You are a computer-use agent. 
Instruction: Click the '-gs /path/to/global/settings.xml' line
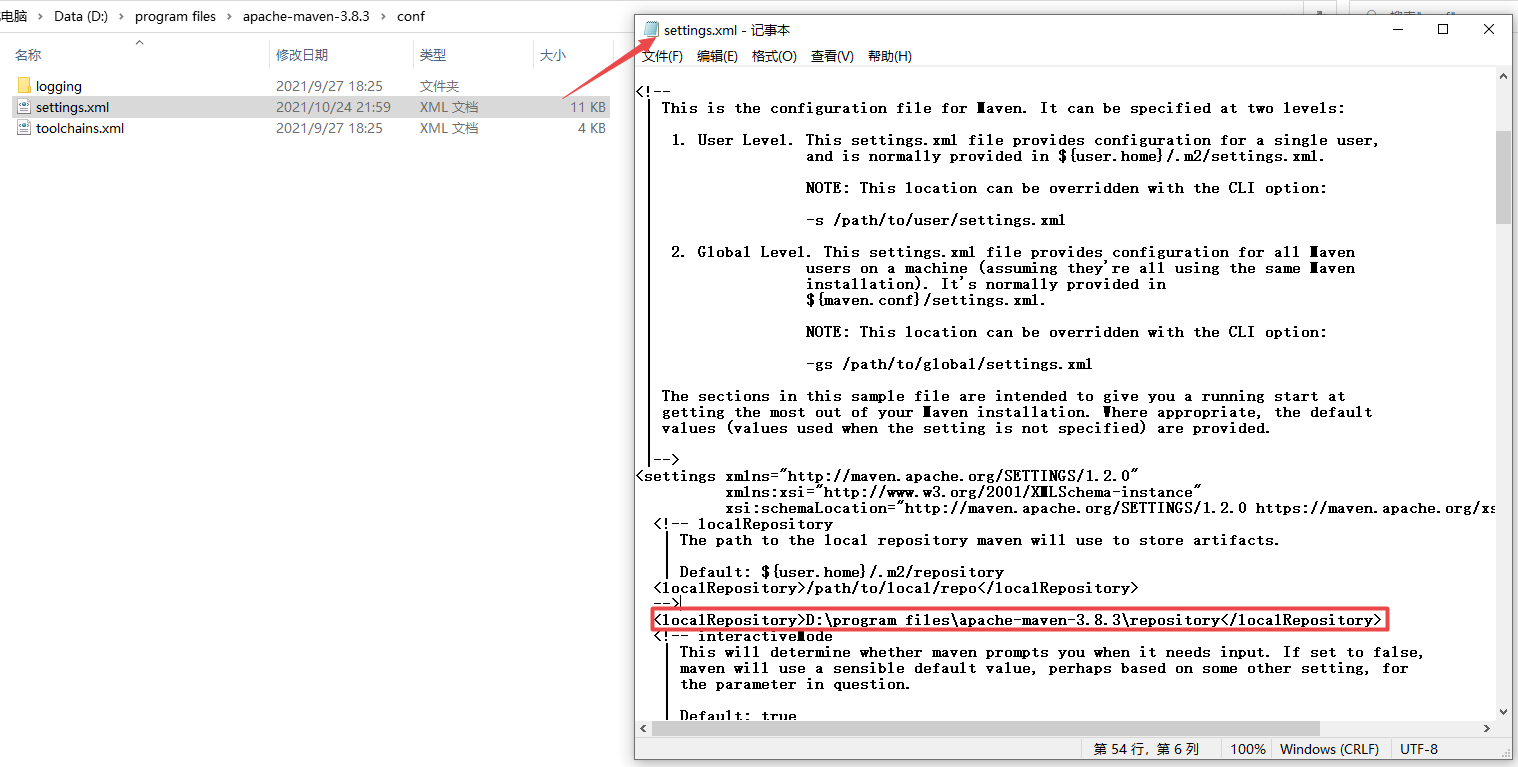point(949,364)
